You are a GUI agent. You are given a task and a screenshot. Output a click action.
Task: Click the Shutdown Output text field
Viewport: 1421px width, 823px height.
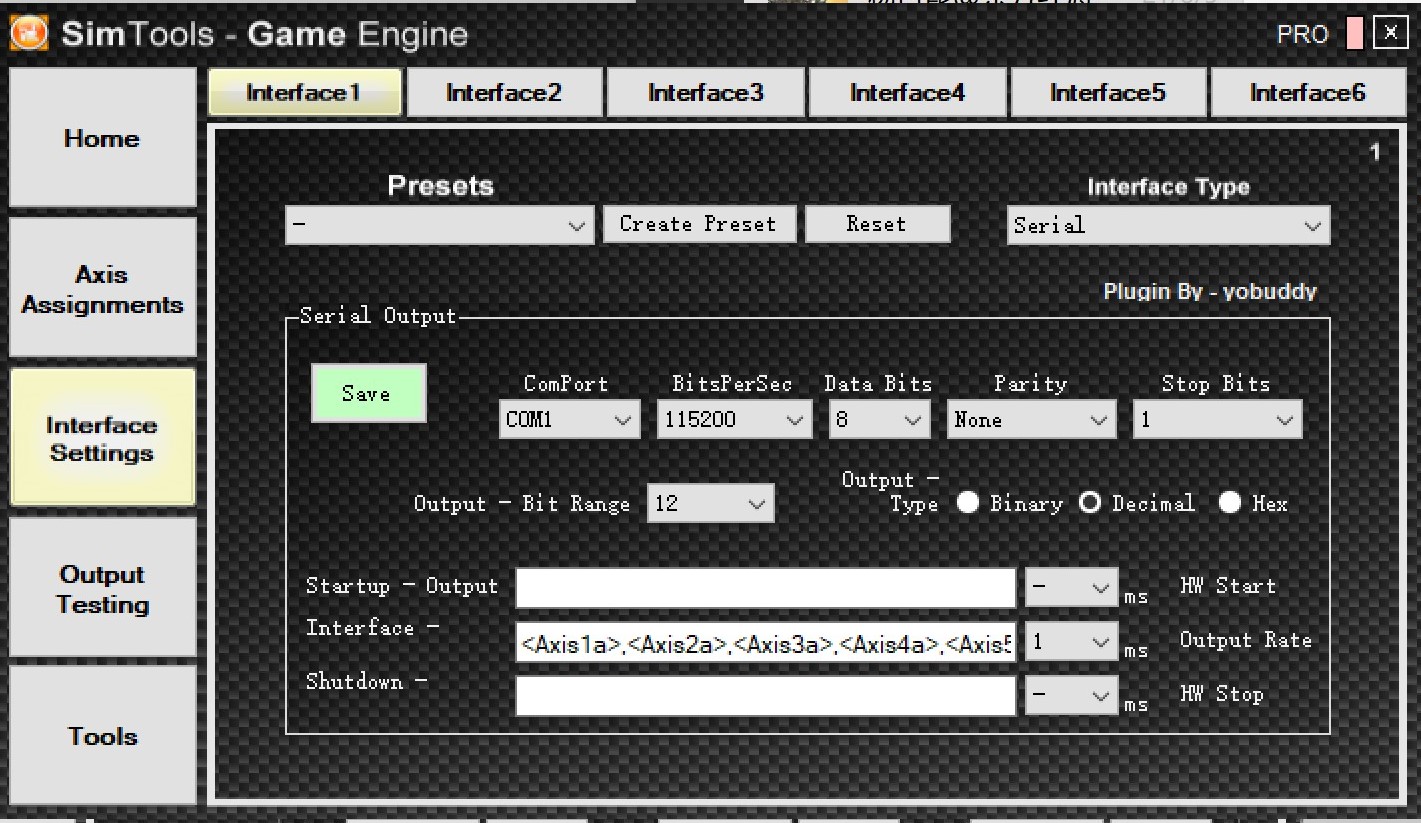click(x=766, y=696)
